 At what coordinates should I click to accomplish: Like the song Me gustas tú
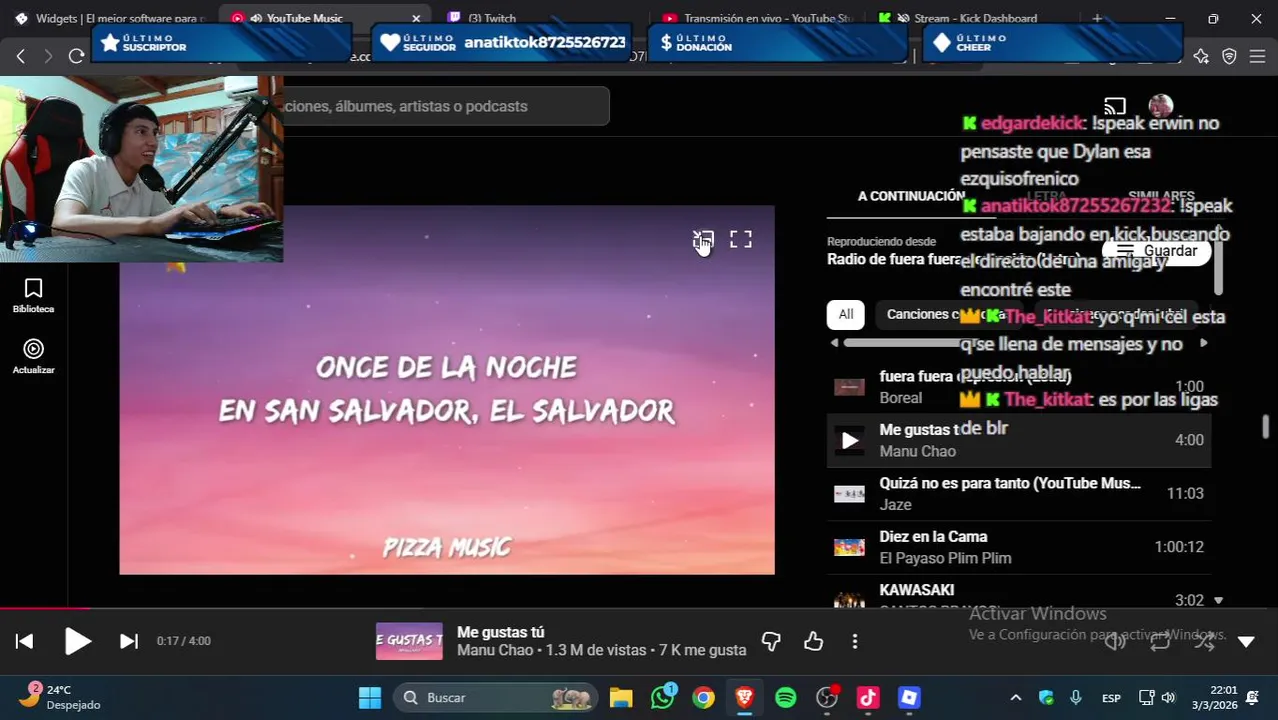[813, 641]
